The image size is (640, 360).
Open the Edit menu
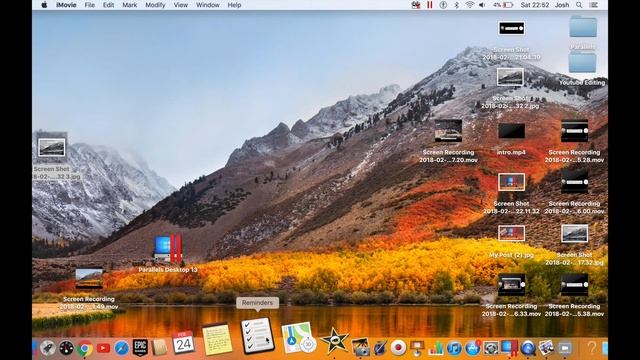[x=108, y=5]
